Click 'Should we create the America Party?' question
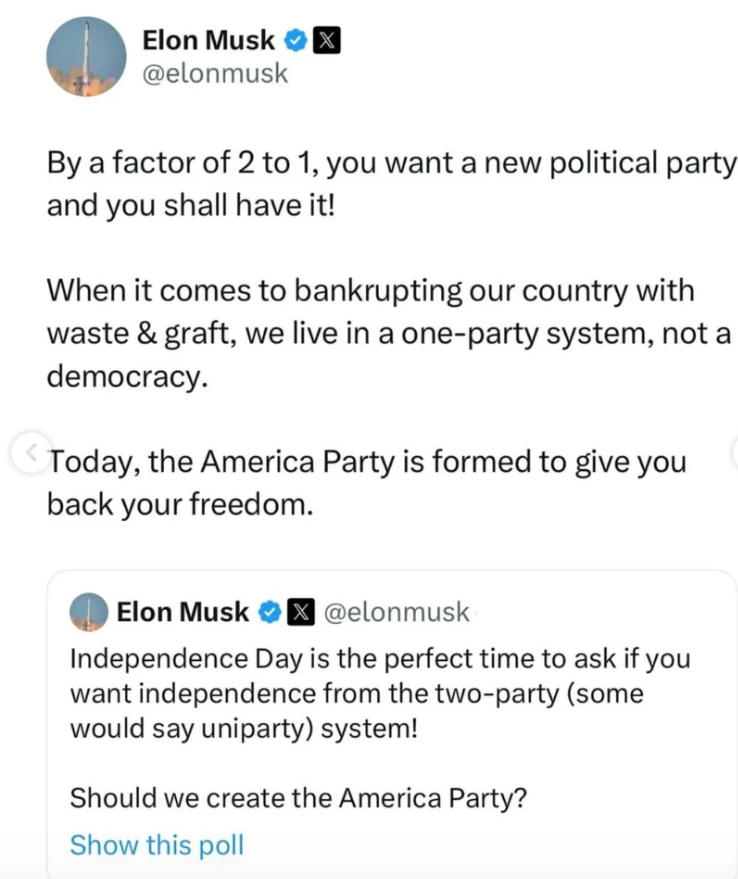Viewport: 738px width, 879px height. pyautogui.click(x=298, y=798)
